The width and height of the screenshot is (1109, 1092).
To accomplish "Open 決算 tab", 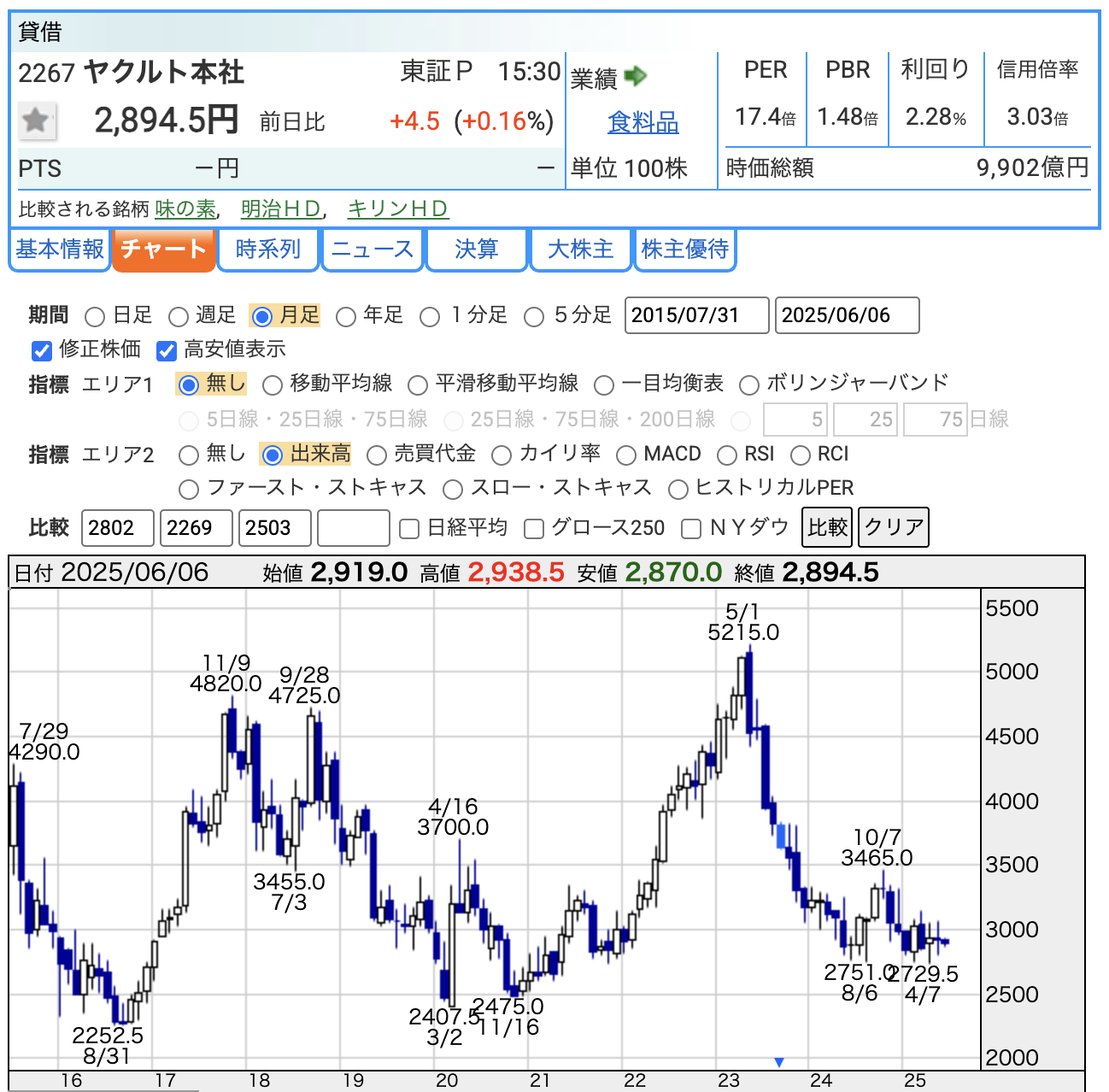I will (477, 250).
